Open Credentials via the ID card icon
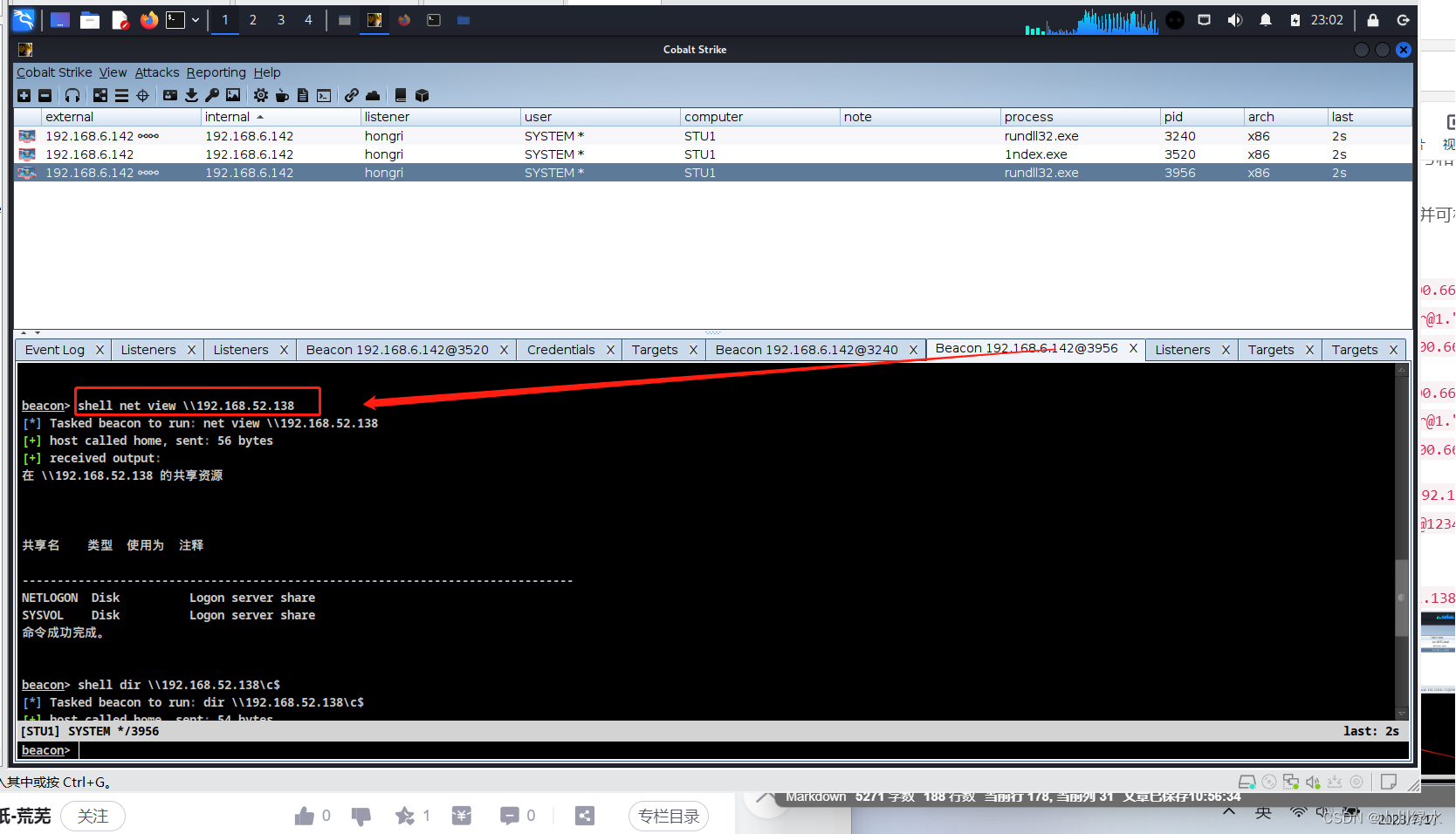This screenshot has width=1456, height=834. (x=170, y=95)
